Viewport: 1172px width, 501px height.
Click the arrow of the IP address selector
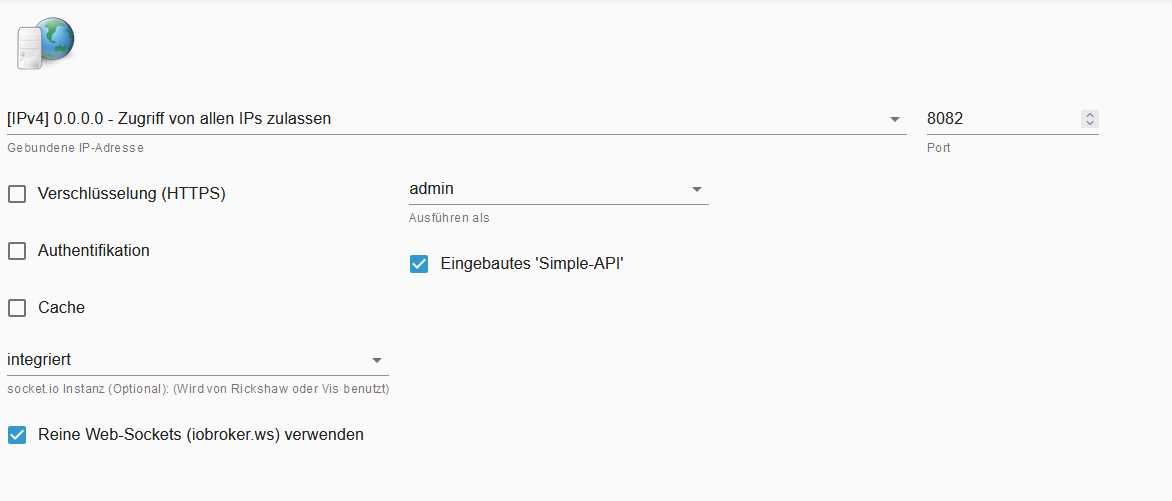pos(895,119)
